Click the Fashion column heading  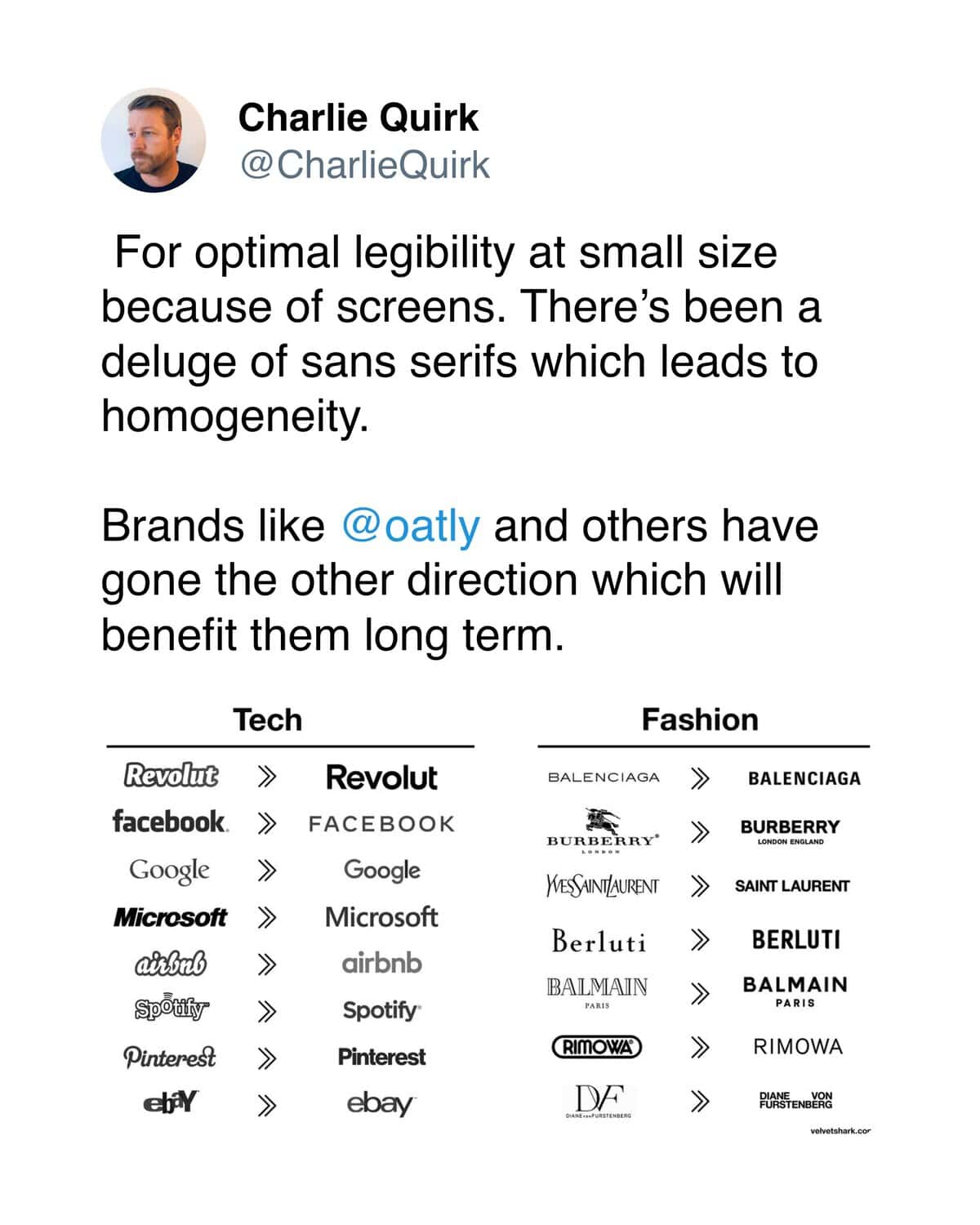700,719
